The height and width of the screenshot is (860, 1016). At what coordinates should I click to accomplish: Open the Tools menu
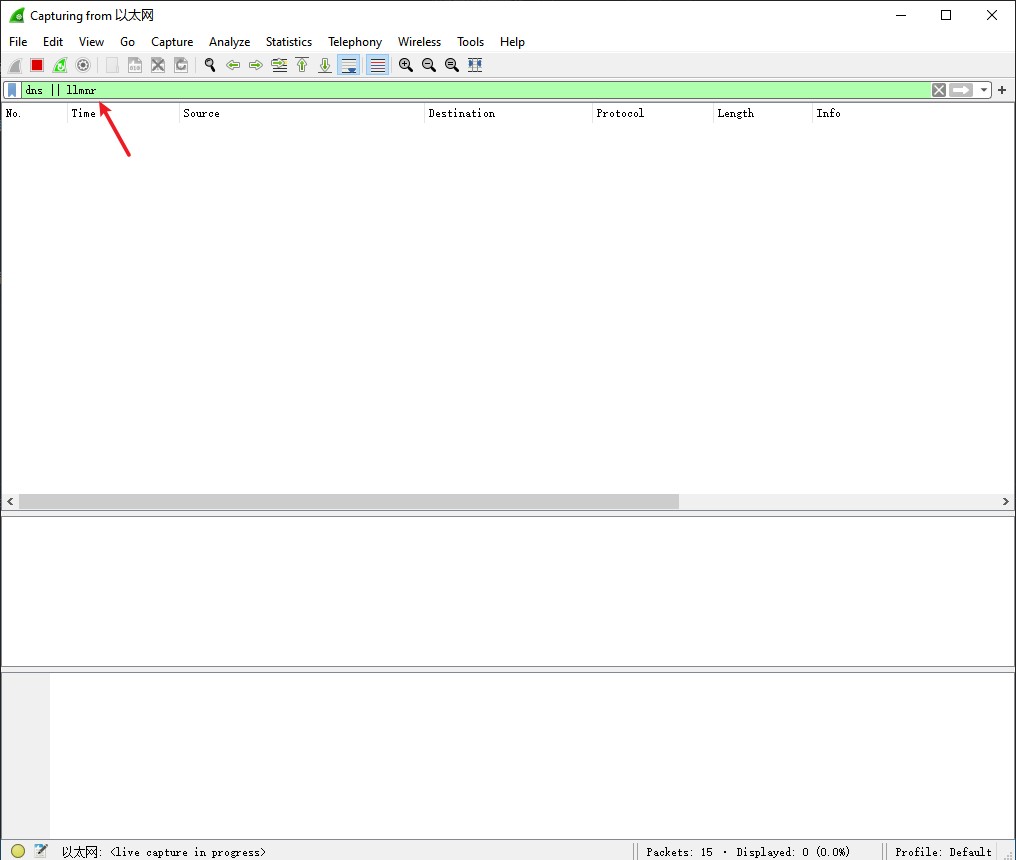470,41
